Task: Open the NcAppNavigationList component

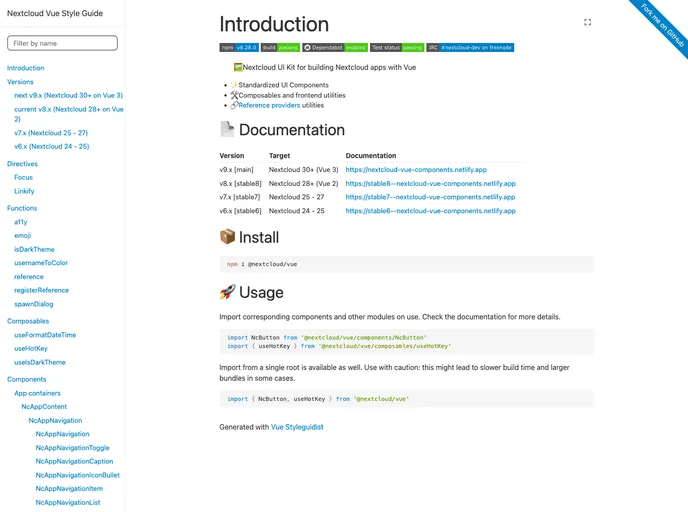Action: pyautogui.click(x=68, y=502)
